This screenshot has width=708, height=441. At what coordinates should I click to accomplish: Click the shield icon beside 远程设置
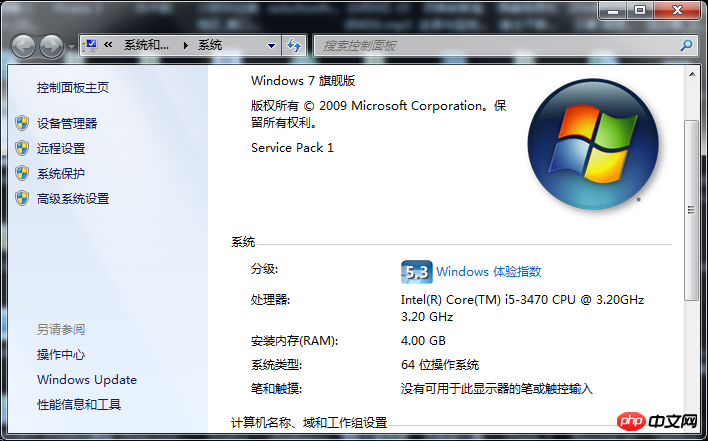[x=22, y=148]
